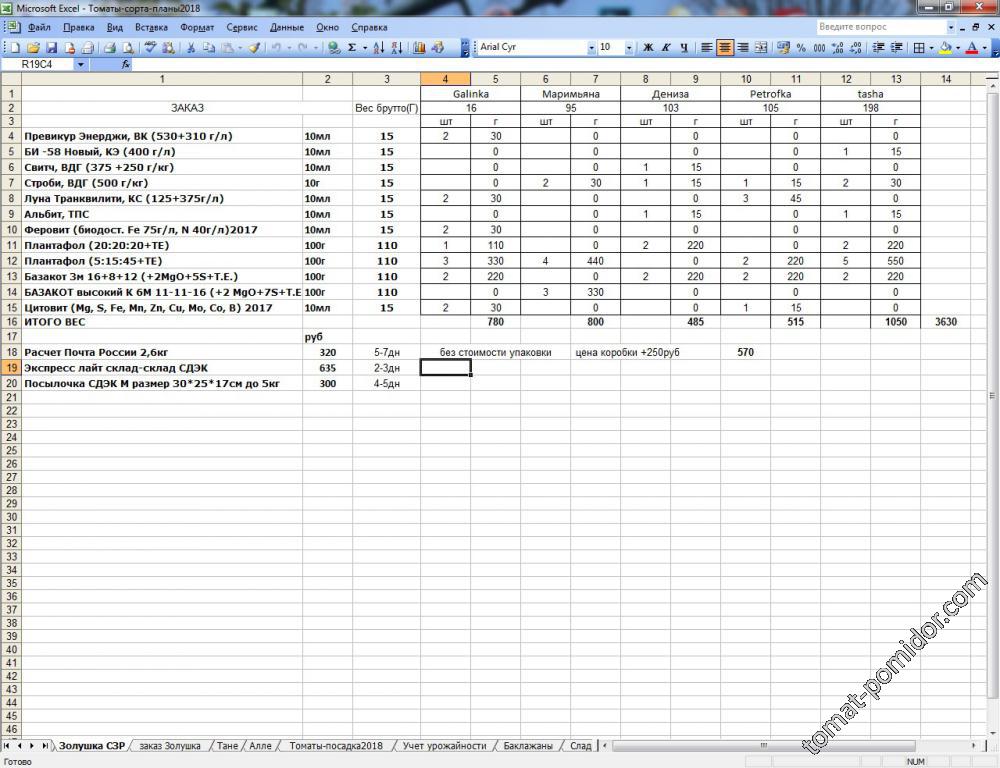Click the fx Insert Function button
This screenshot has height=768, width=1000.
(125, 64)
